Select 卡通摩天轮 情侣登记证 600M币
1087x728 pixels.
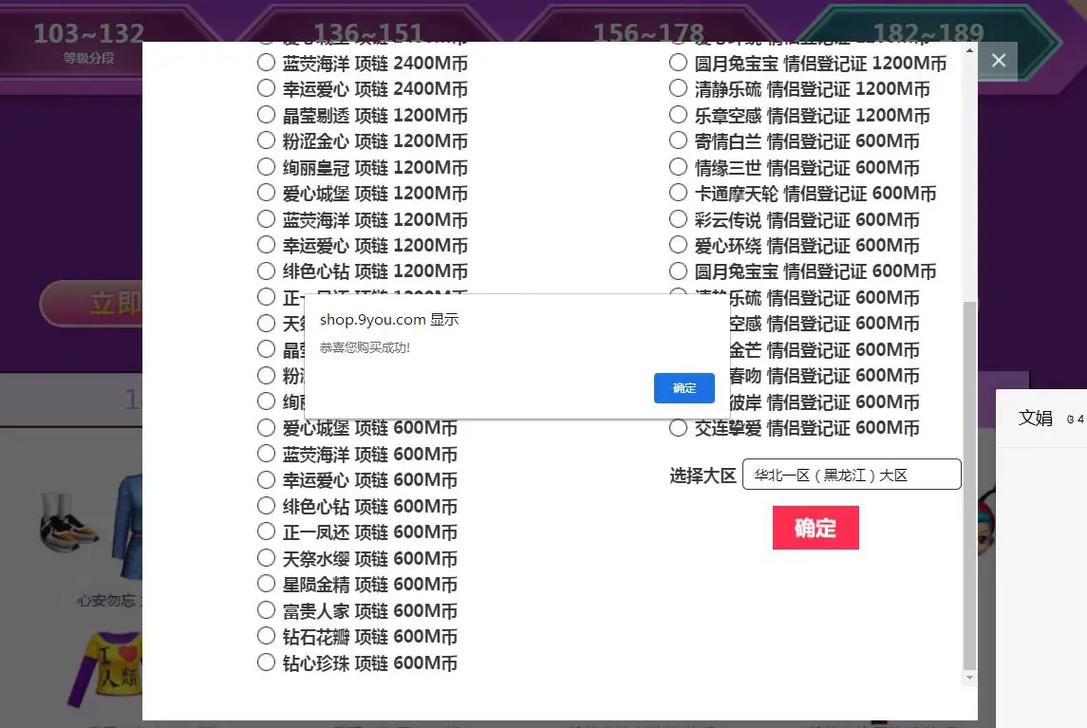(677, 192)
